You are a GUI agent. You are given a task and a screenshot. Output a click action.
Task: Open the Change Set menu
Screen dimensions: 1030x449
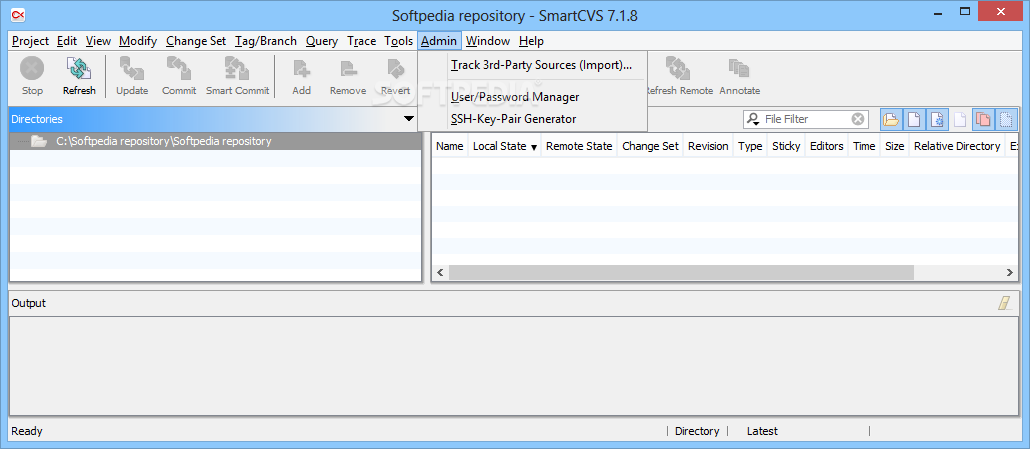(x=196, y=41)
